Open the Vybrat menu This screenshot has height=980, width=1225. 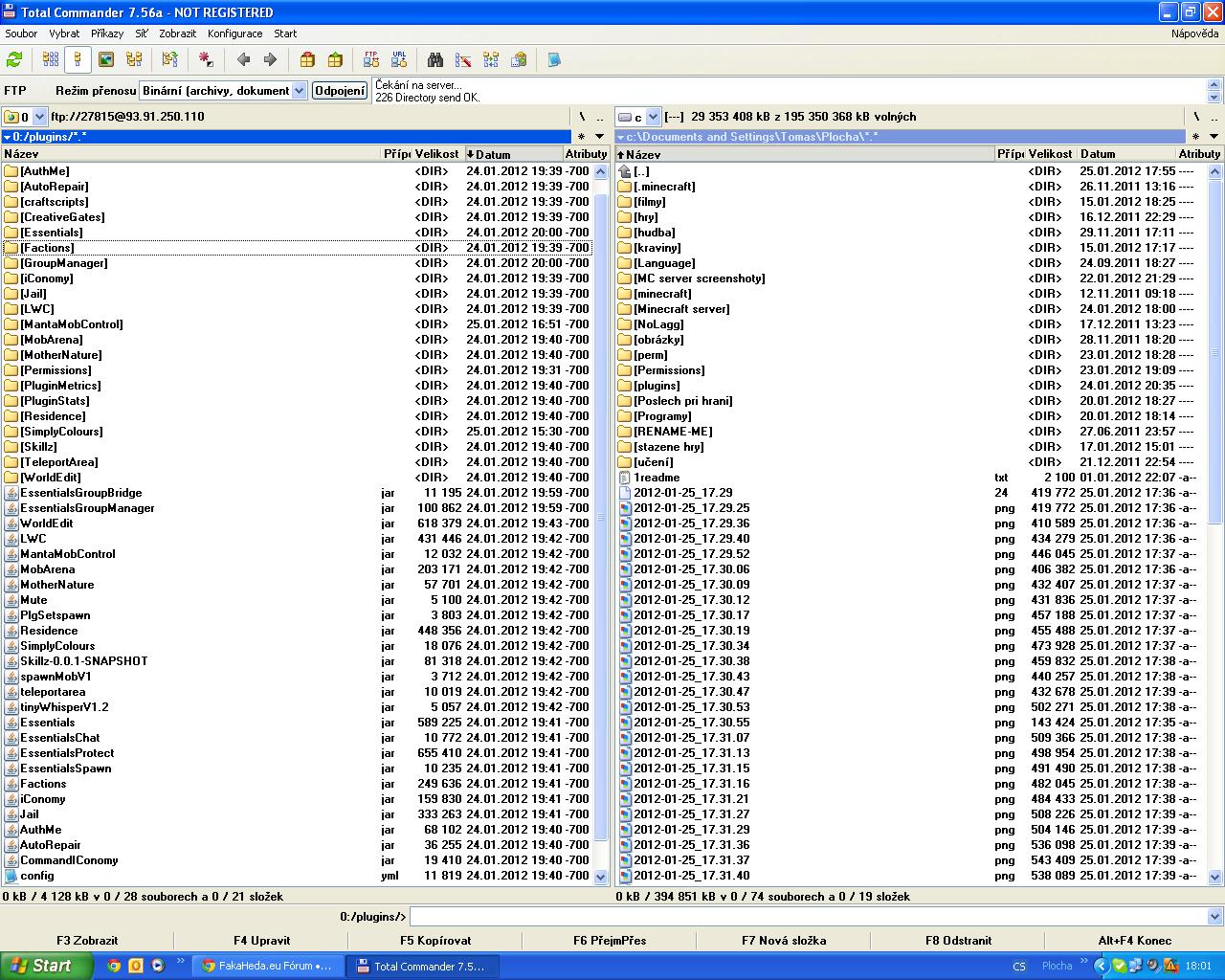(65, 33)
